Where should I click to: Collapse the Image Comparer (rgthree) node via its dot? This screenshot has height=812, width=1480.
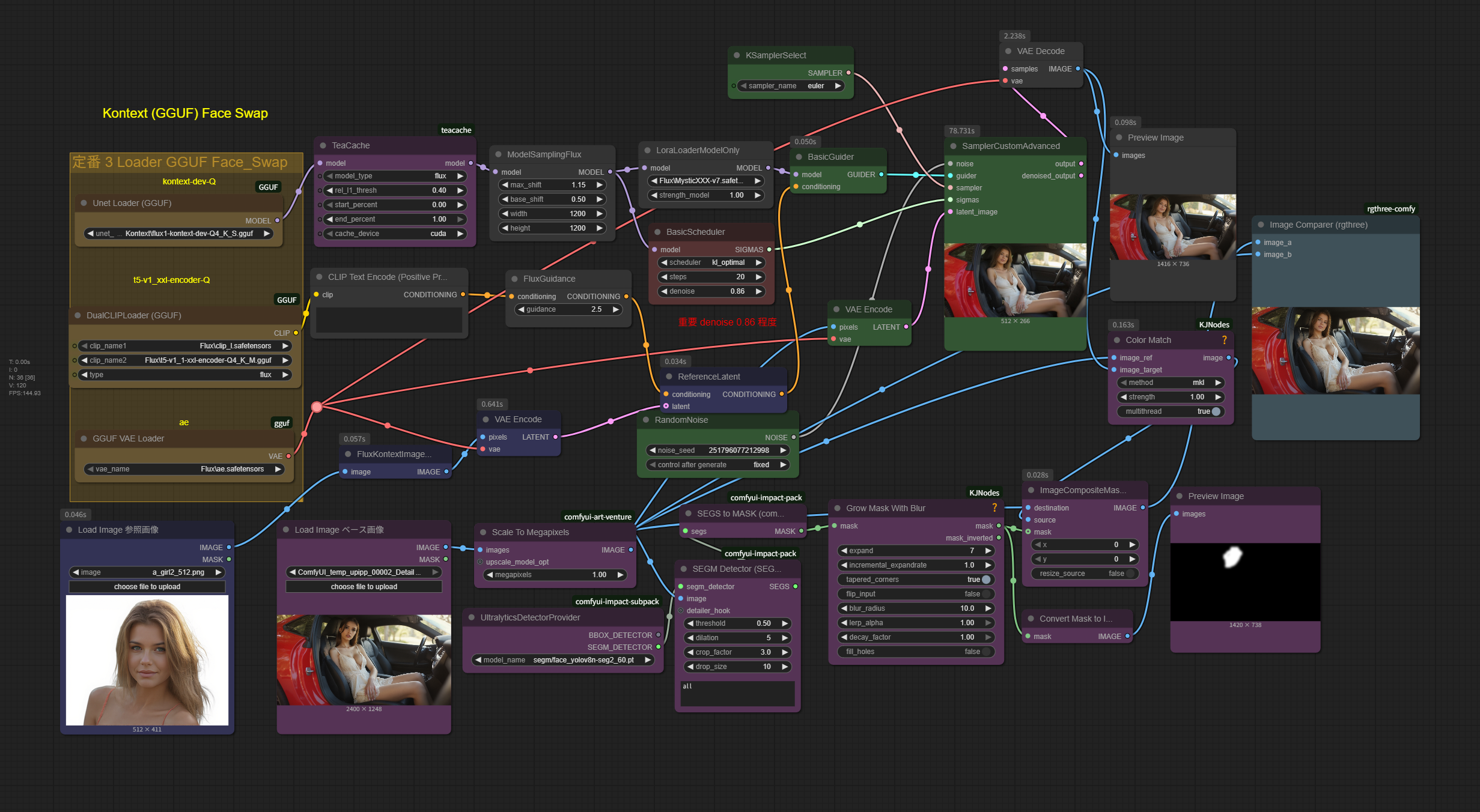pyautogui.click(x=1261, y=225)
